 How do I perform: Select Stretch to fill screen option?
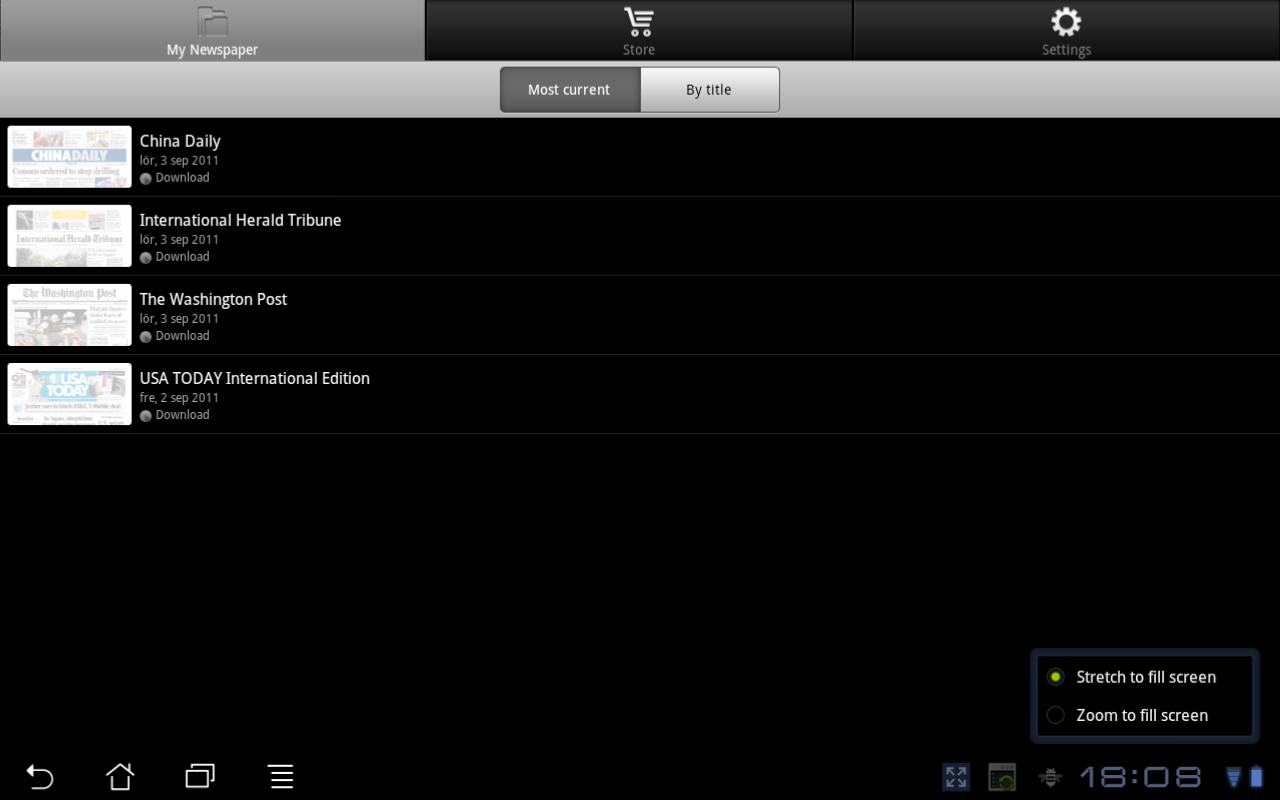pos(1145,677)
